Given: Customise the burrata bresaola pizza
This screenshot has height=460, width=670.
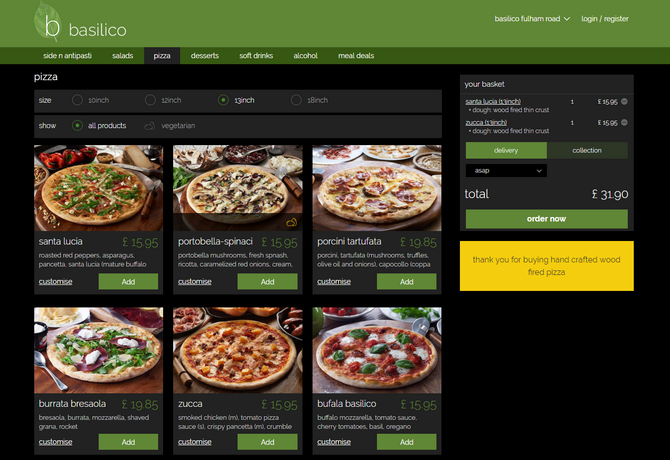Looking at the screenshot, I should click(56, 442).
